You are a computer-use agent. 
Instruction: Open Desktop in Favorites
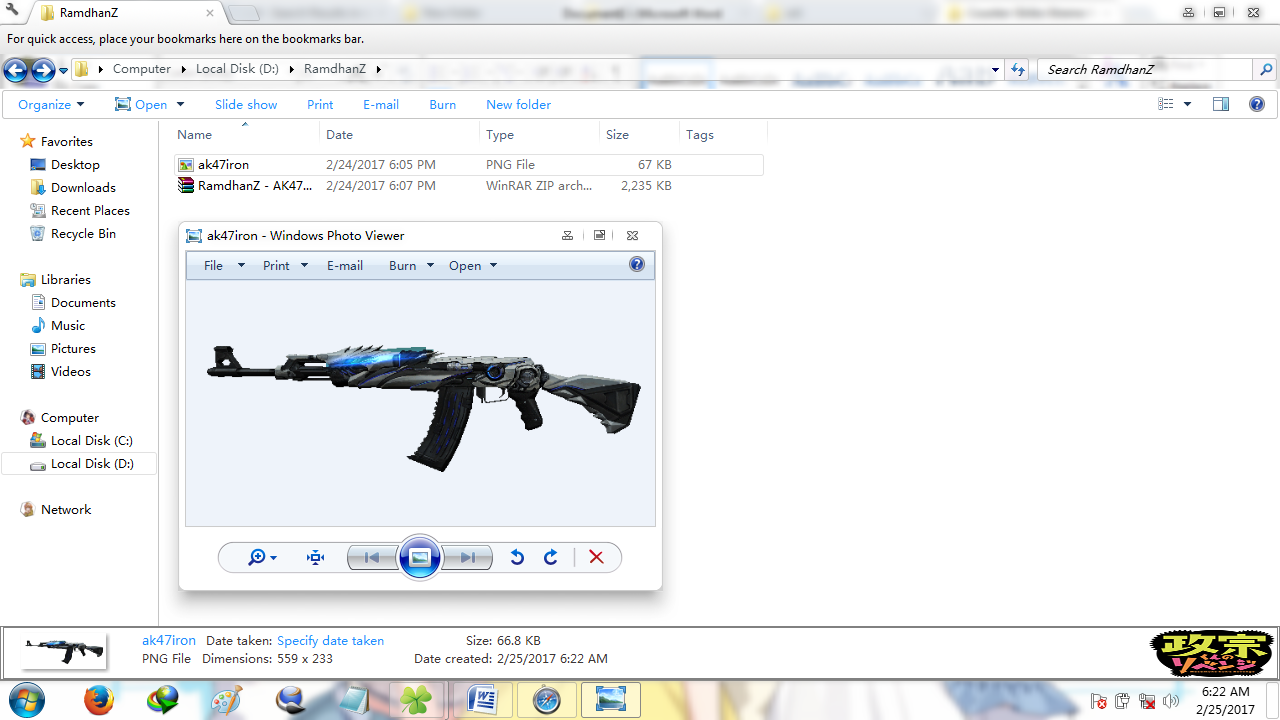[x=75, y=165]
